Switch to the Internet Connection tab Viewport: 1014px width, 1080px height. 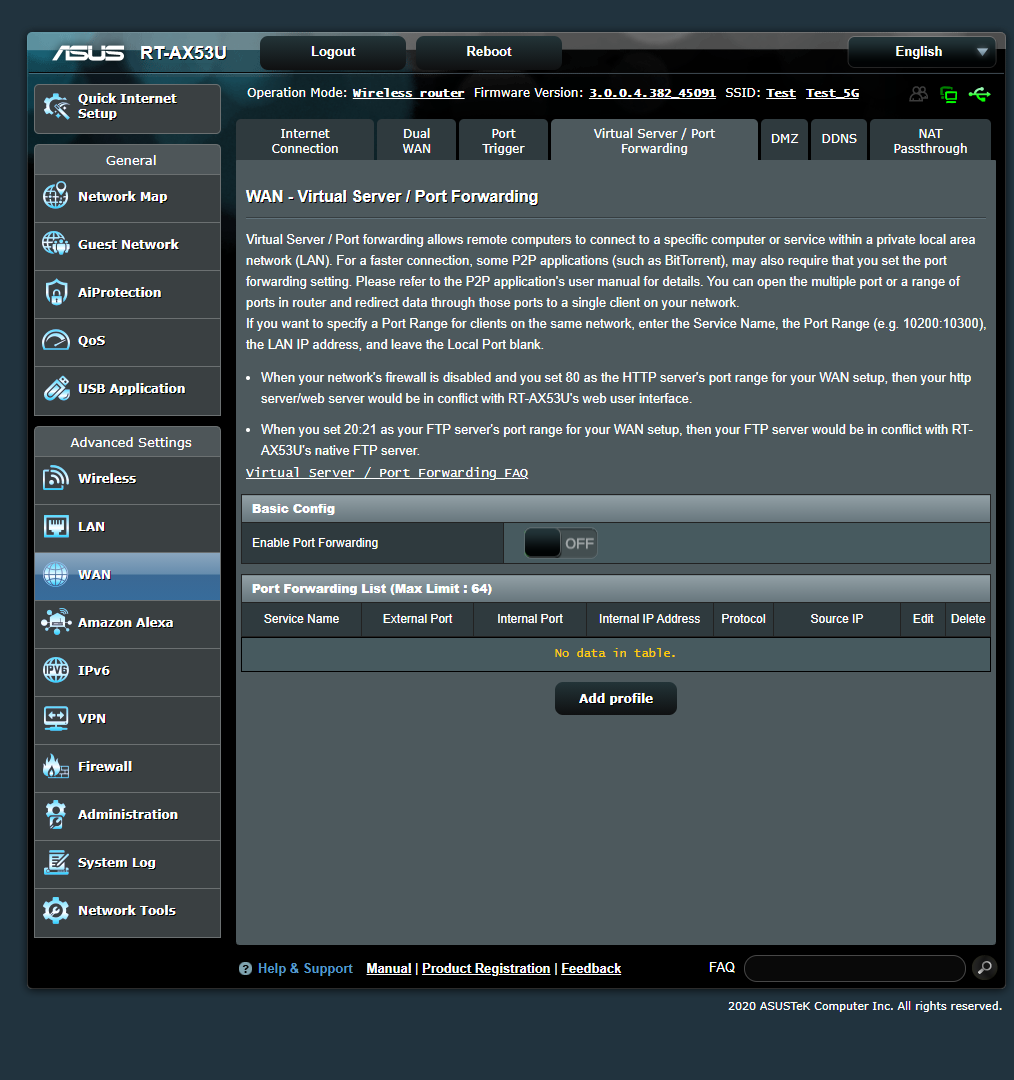coord(305,141)
